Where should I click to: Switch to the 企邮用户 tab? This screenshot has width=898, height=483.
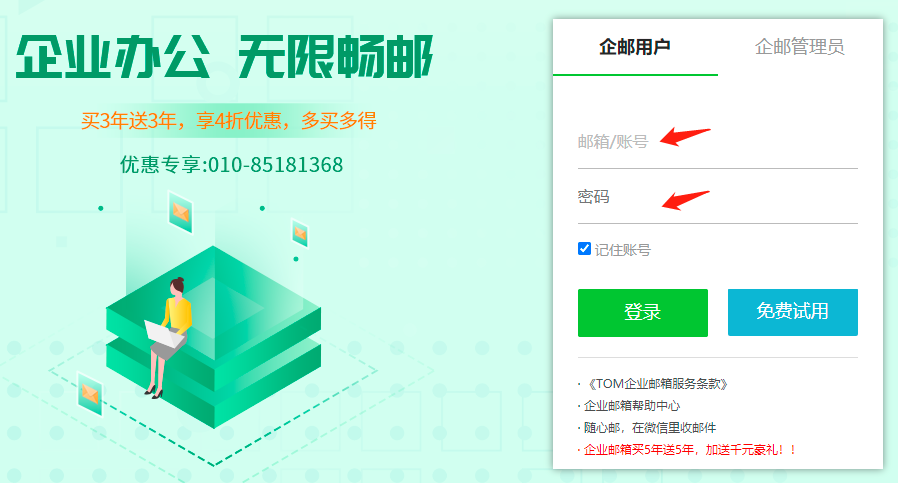[x=635, y=47]
